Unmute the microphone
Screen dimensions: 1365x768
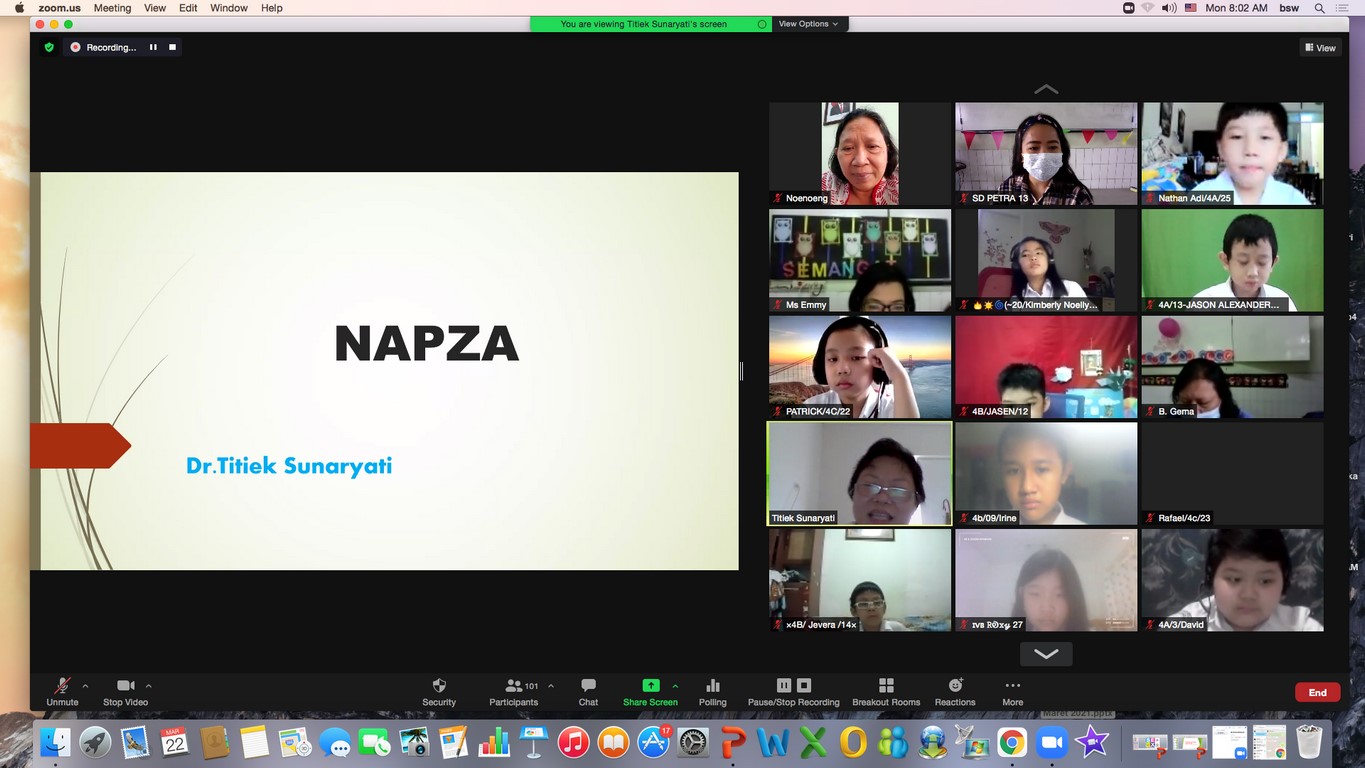62,686
